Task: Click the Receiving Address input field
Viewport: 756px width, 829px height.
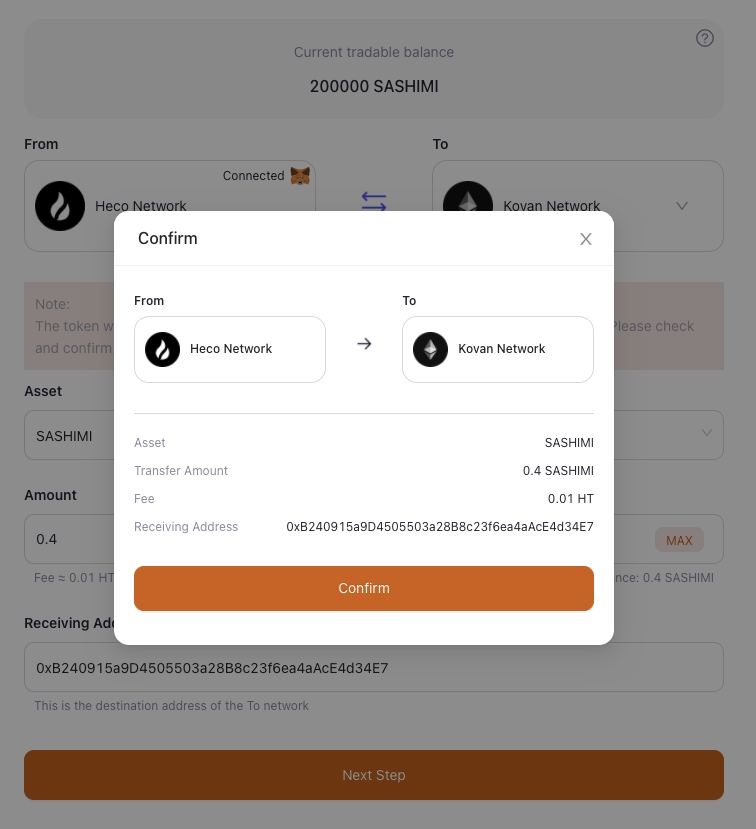Action: click(x=374, y=667)
